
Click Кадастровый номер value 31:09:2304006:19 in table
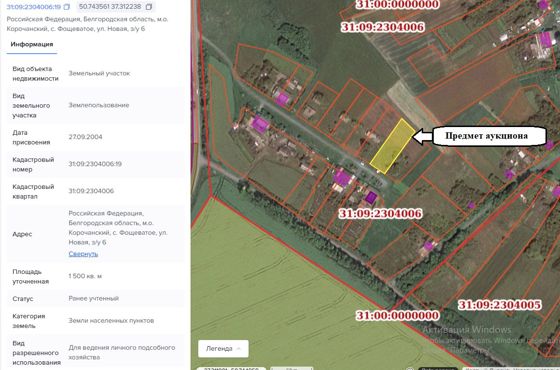[x=95, y=164]
